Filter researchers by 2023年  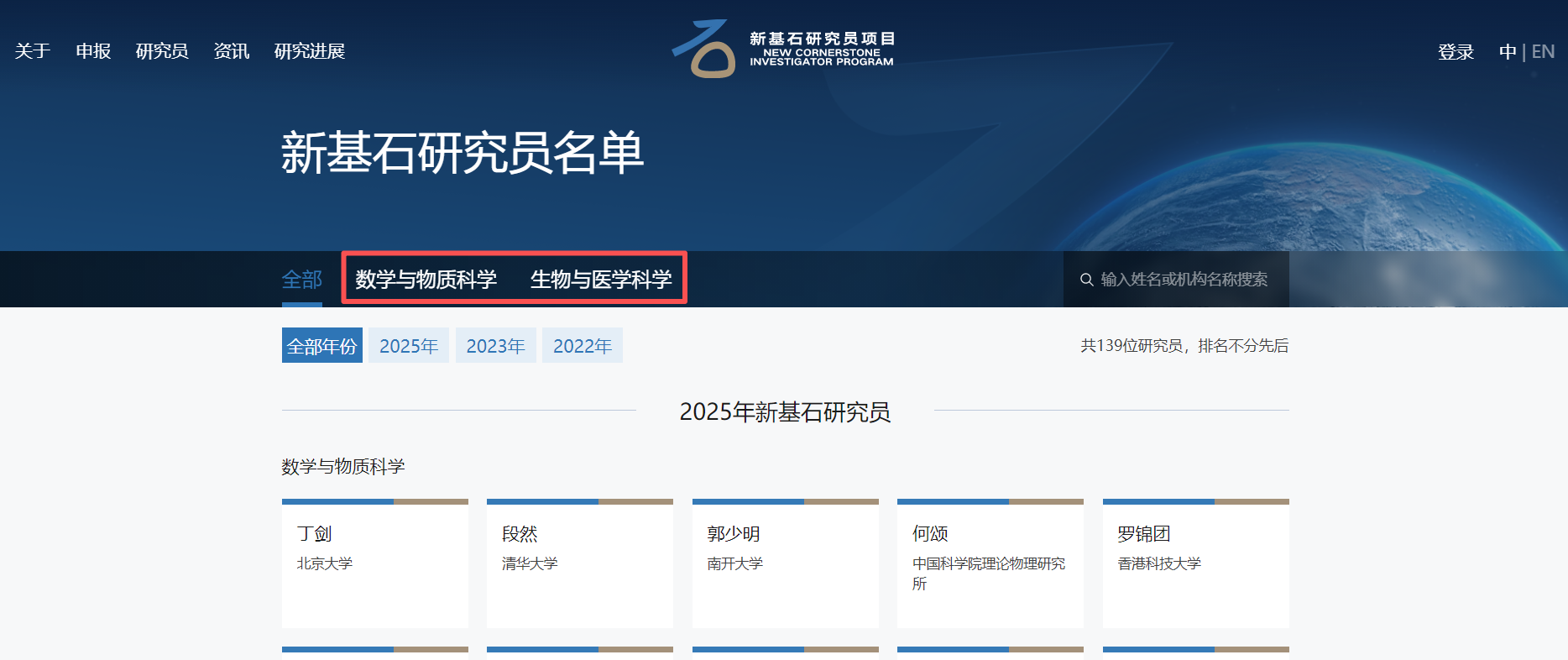[495, 346]
